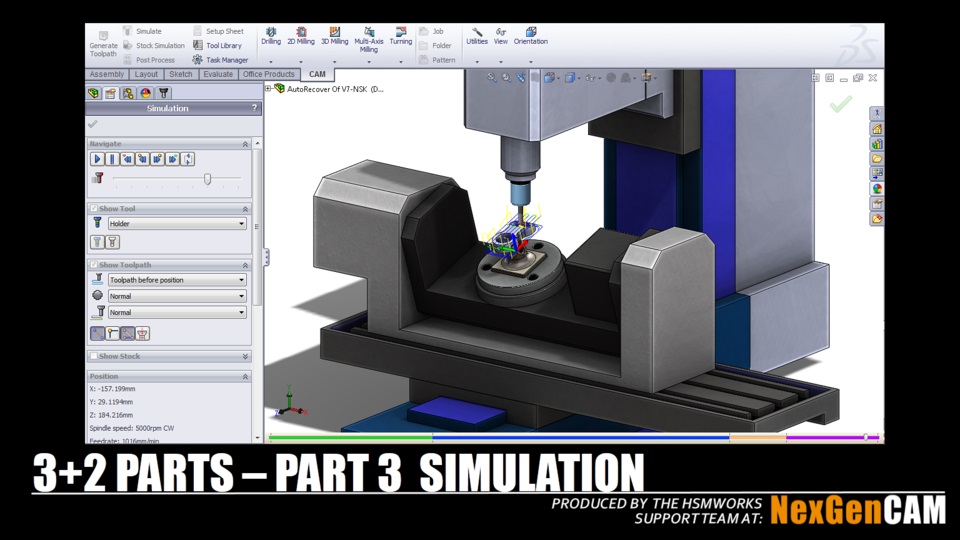Step back to previous operation
960x540 pixels.
pos(142,159)
